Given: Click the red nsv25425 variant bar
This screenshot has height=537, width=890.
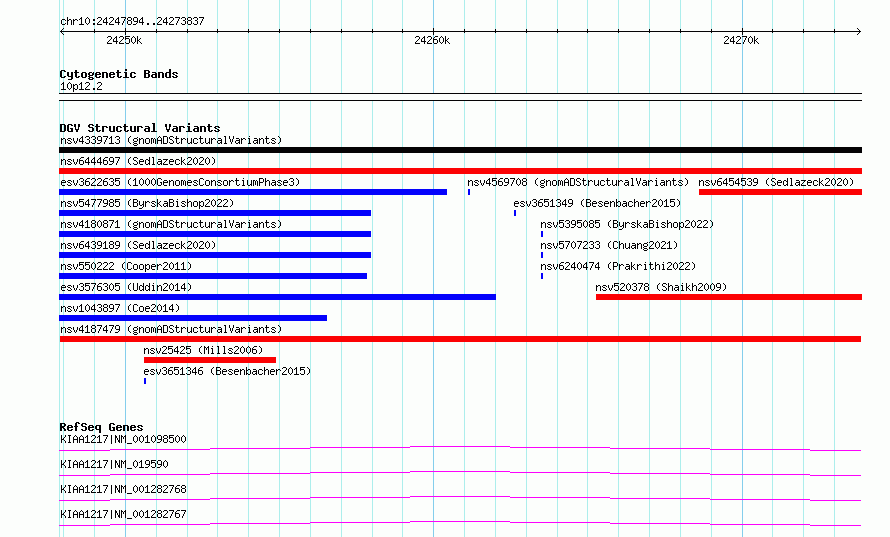Looking at the screenshot, I should pyautogui.click(x=210, y=360).
